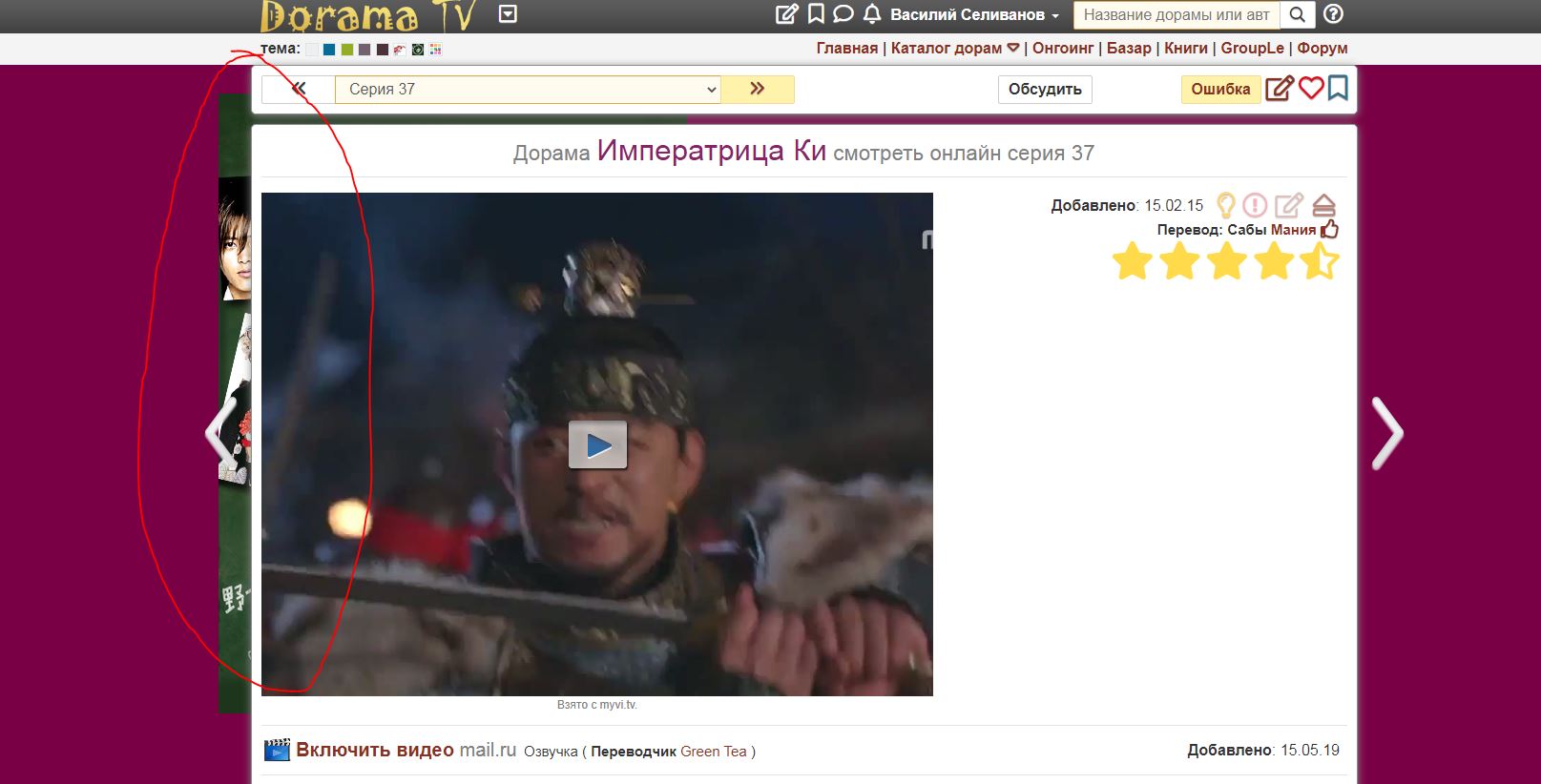Go to Главная page
This screenshot has height=784, width=1541.
[846, 48]
